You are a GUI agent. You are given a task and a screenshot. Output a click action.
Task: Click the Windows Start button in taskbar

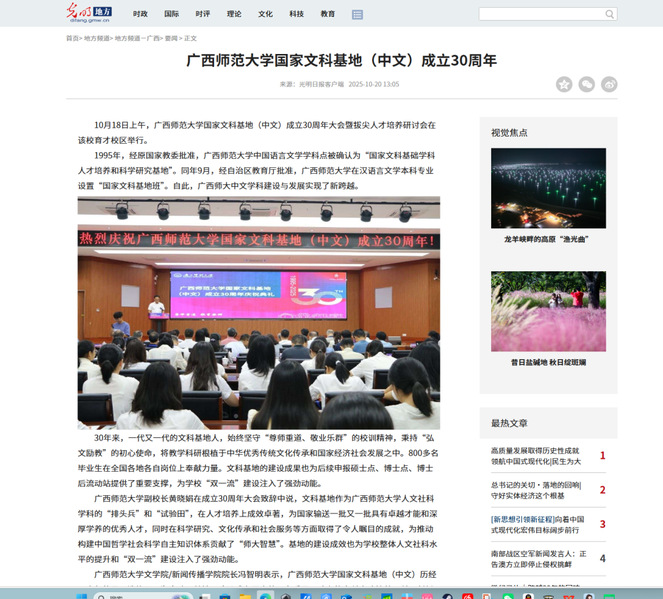tap(82, 595)
